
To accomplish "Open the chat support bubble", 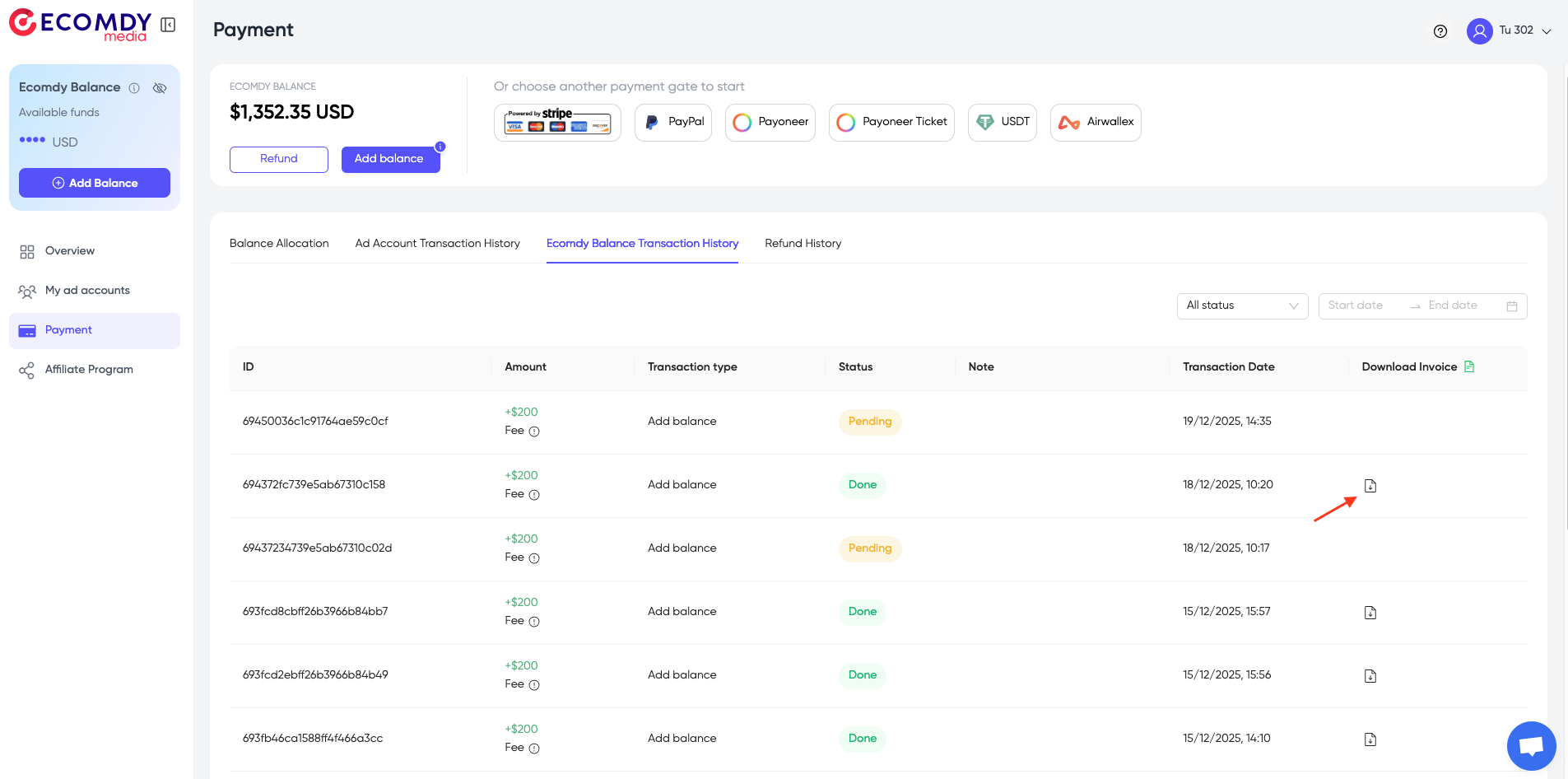I will tap(1530, 745).
